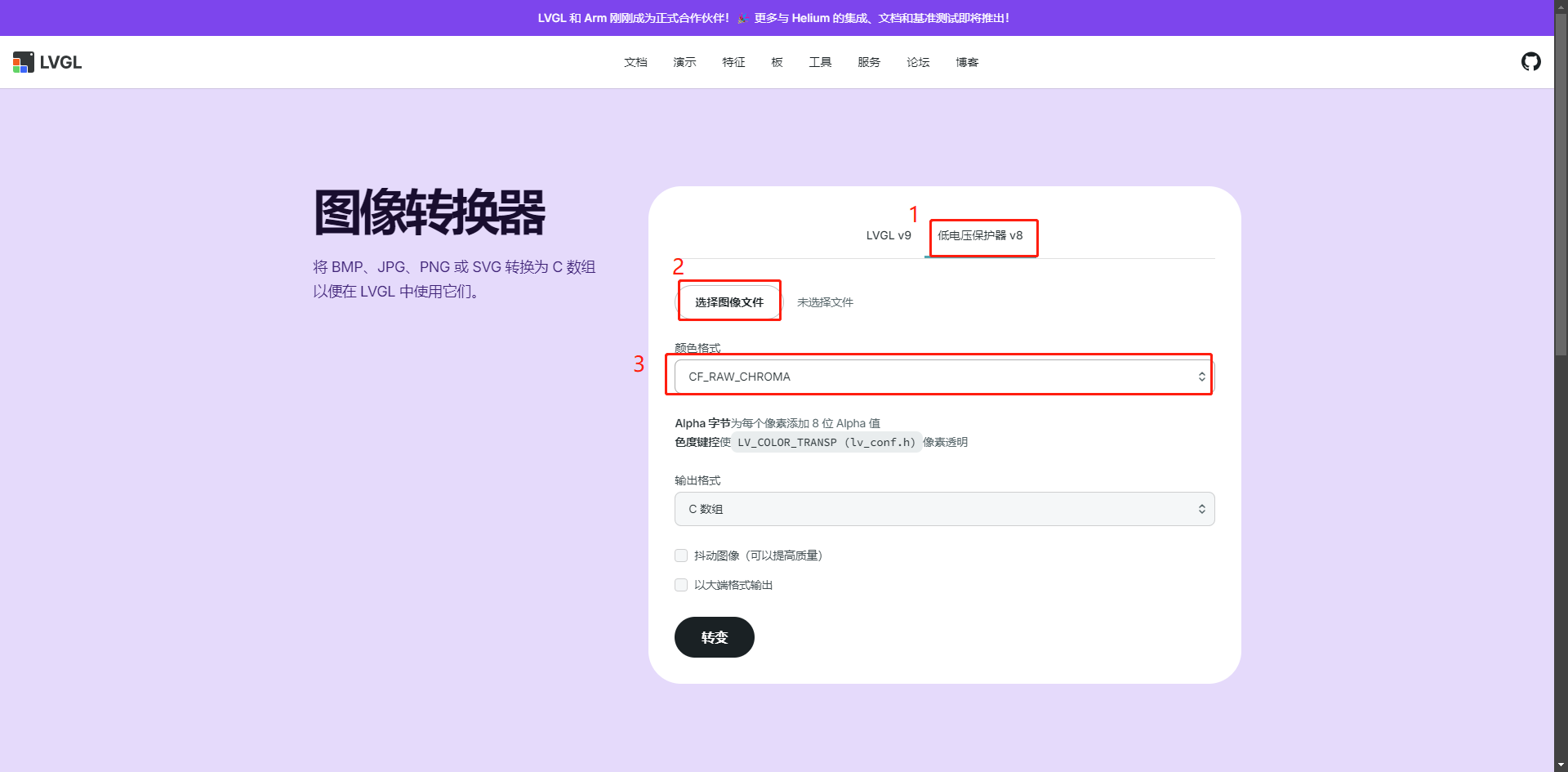The width and height of the screenshot is (1568, 772).
Task: Click the 颜色格式 label
Action: 697,348
